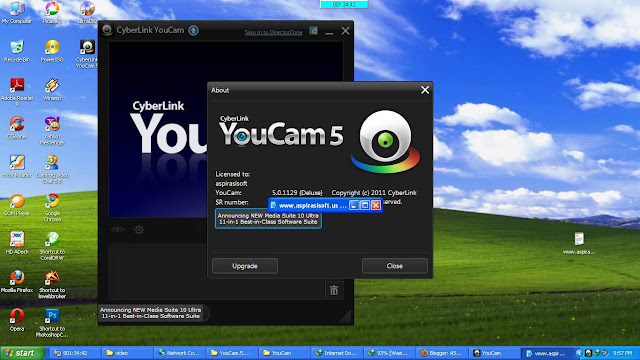The height and width of the screenshot is (360, 640).
Task: Click the DirectorZone 'd' icon in YouCam
Action: 313,31
